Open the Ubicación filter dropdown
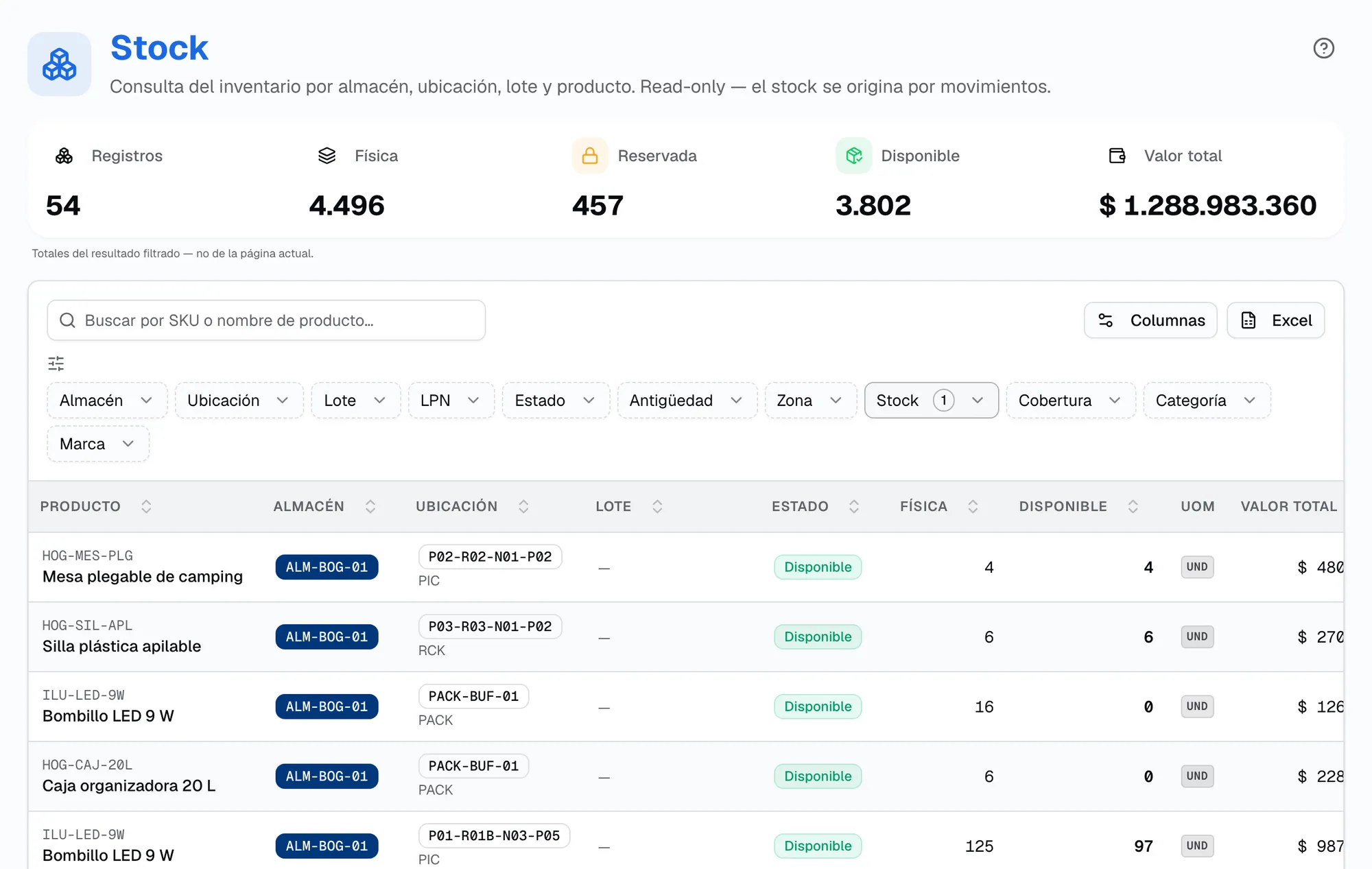The width and height of the screenshot is (1372, 869). pyautogui.click(x=239, y=401)
